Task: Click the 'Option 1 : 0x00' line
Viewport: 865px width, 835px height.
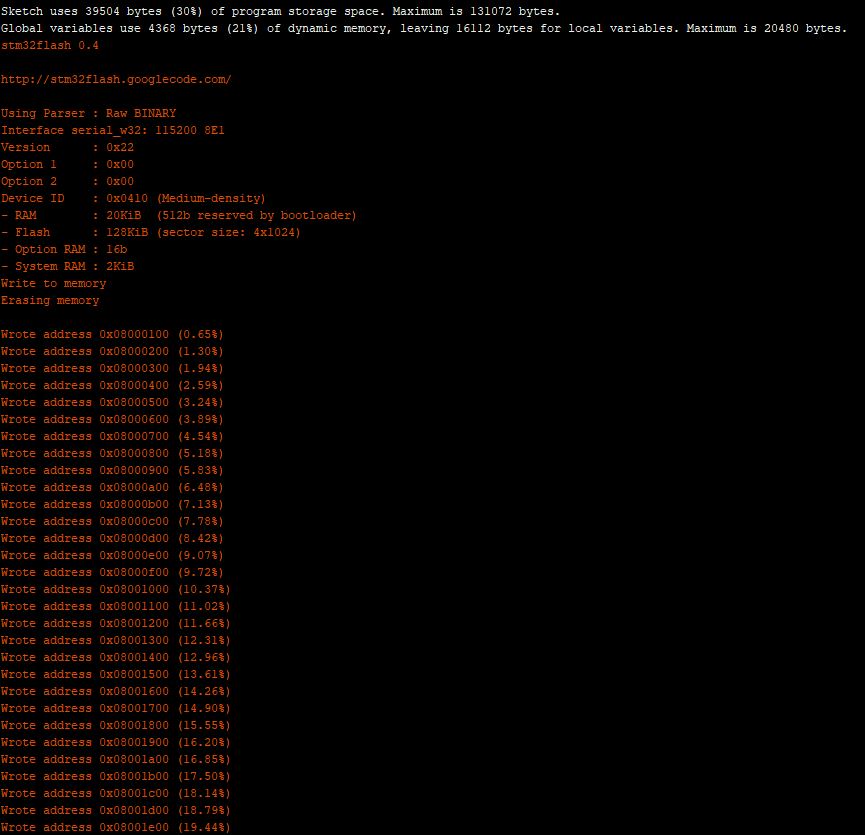Action: (x=67, y=164)
